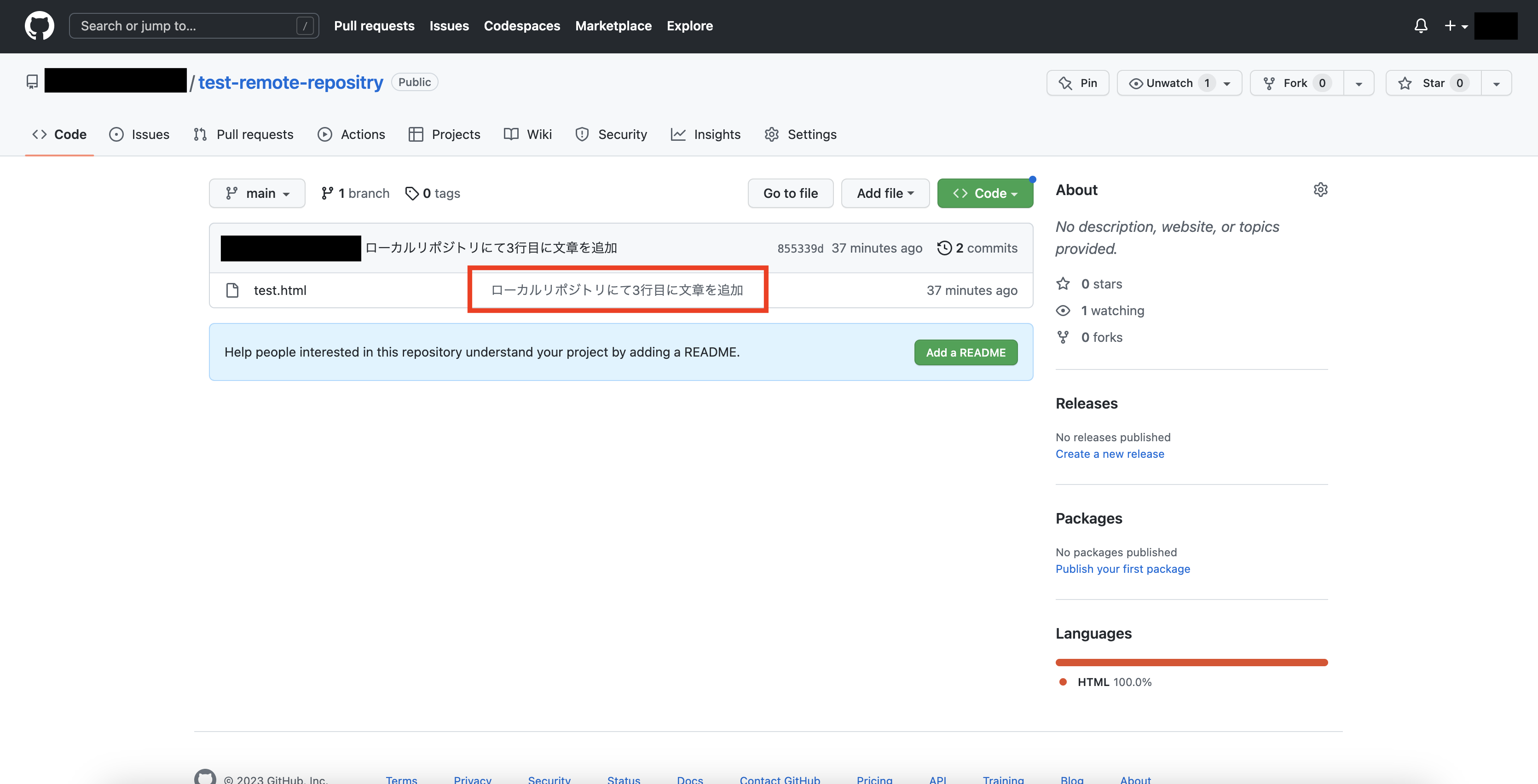Focus the 'Search or jump to' field
The width and height of the screenshot is (1538, 784).
pos(194,26)
